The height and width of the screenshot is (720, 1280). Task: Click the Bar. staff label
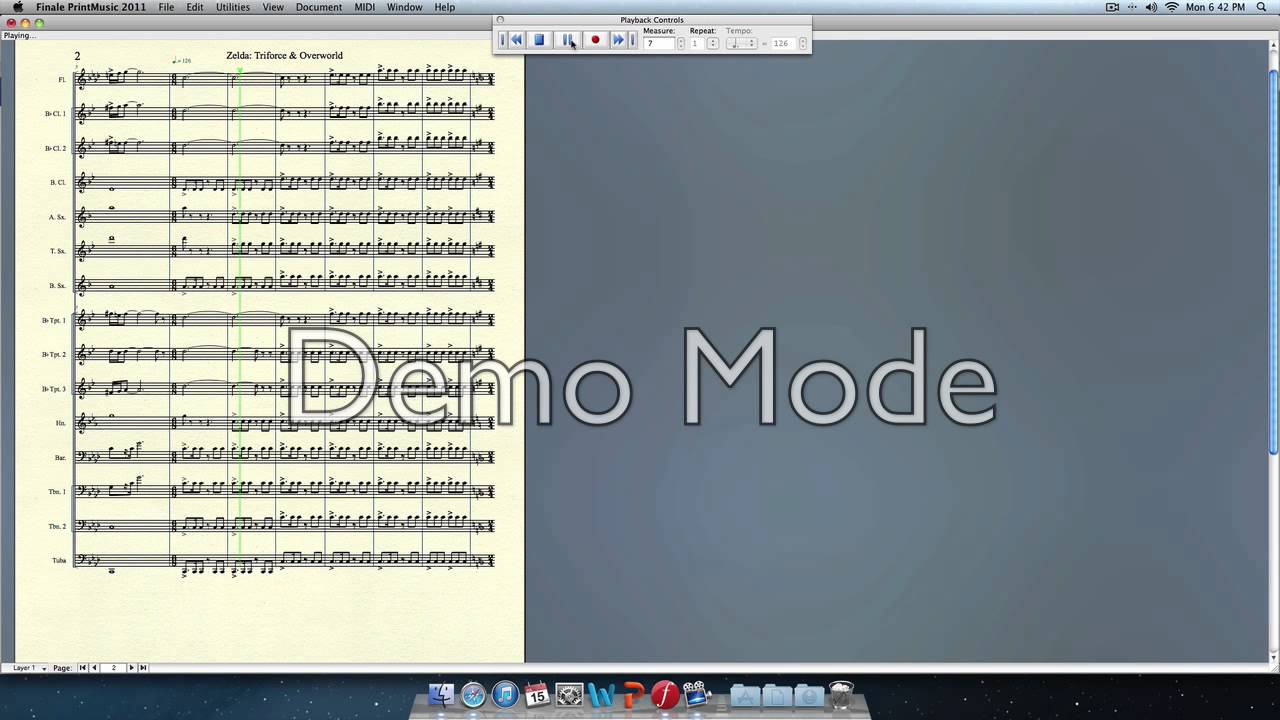pos(60,457)
